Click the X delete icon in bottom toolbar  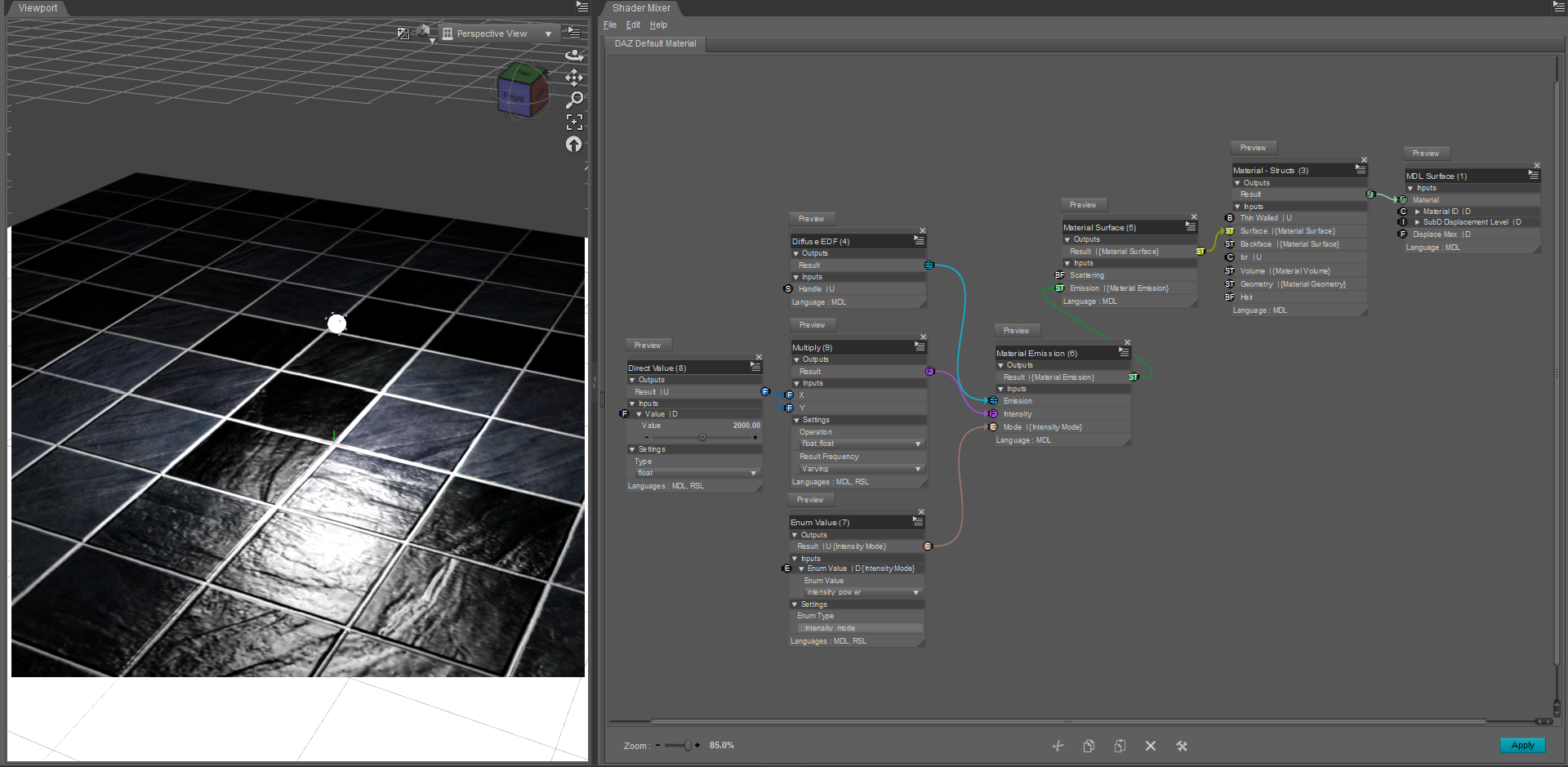click(1150, 746)
